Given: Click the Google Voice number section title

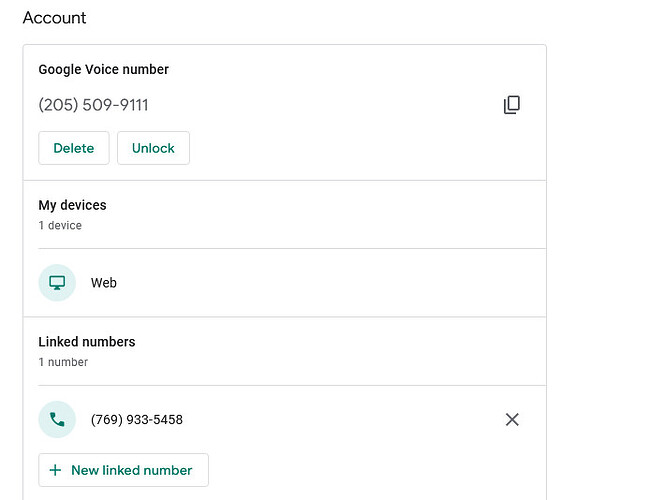Looking at the screenshot, I should click(x=104, y=69).
